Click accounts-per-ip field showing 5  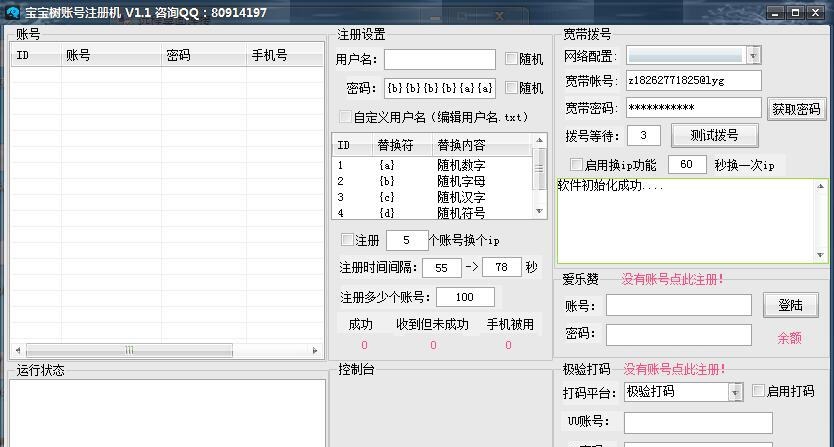click(x=407, y=240)
